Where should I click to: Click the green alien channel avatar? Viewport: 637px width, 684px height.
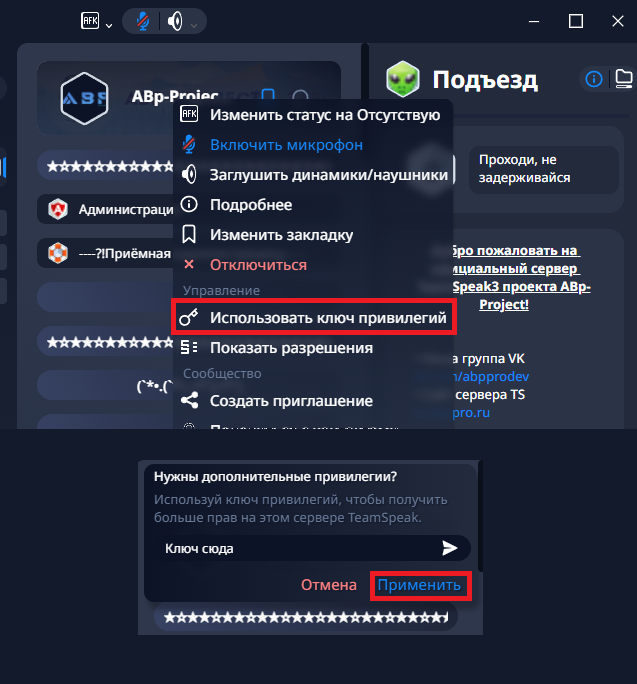[403, 79]
